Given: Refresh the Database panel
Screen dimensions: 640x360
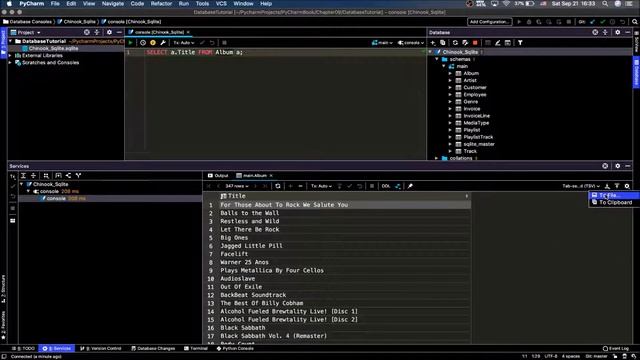Looking at the screenshot, I should pos(455,42).
